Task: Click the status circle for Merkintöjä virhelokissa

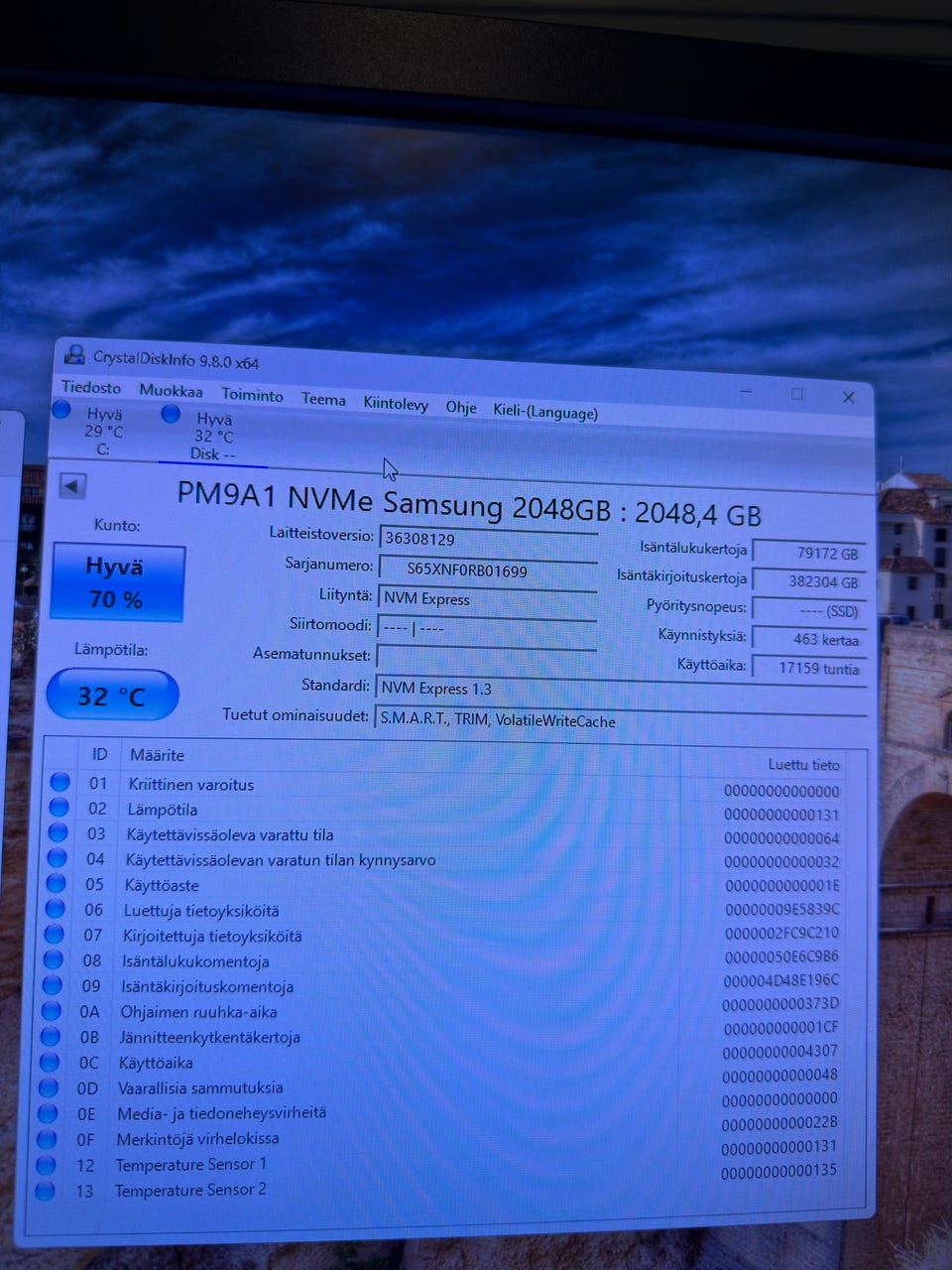Action: pyautogui.click(x=46, y=1139)
